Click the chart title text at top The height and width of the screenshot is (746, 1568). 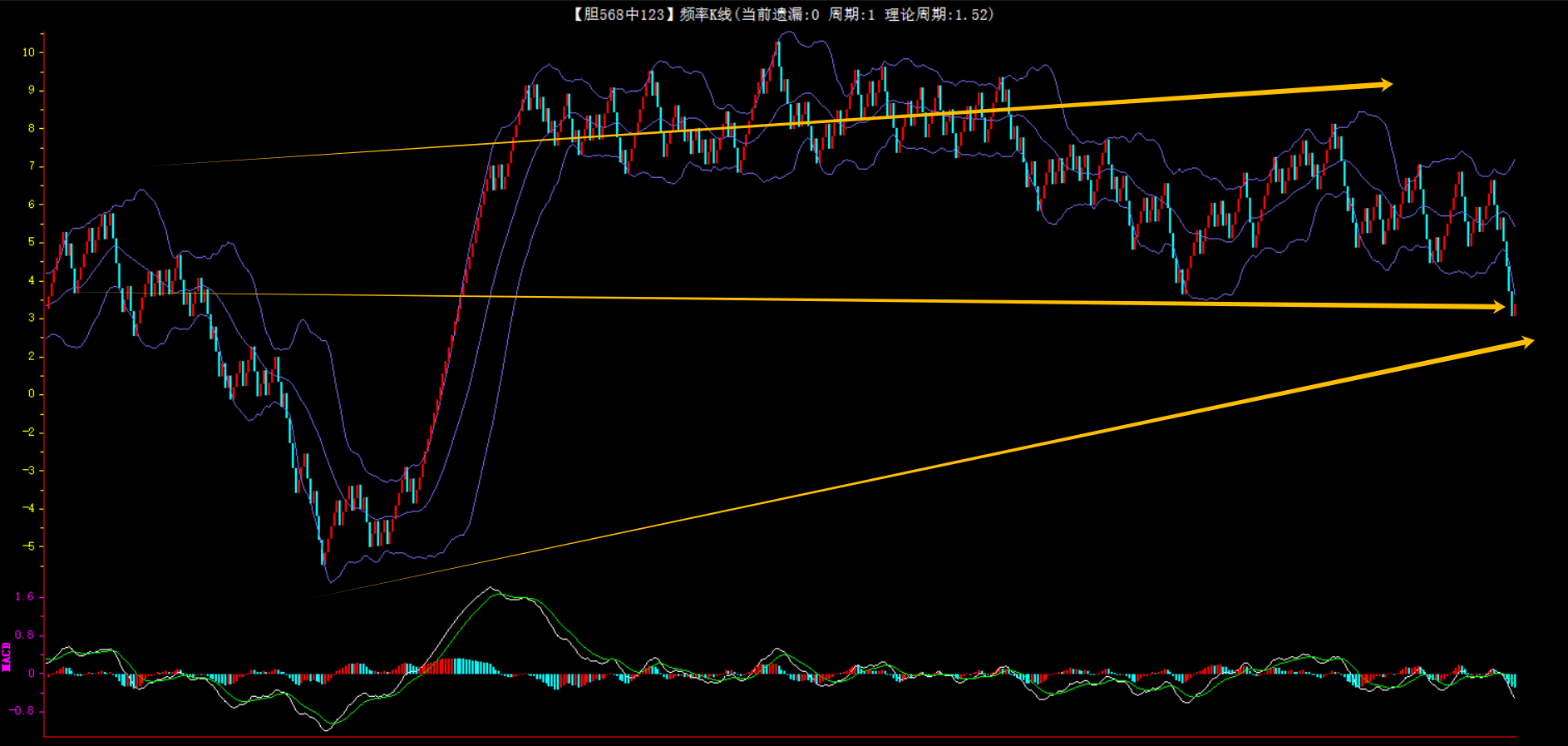click(782, 14)
